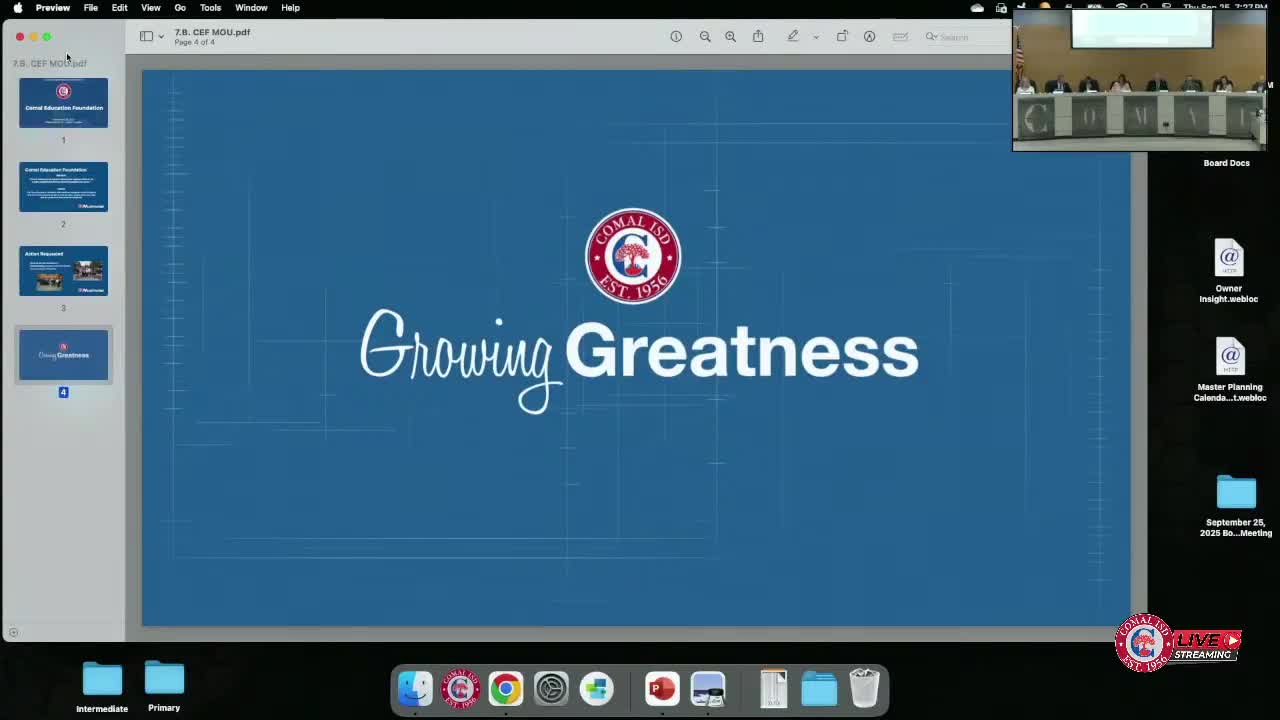Image resolution: width=1280 pixels, height=720 pixels.
Task: Open the View menu
Action: [151, 8]
